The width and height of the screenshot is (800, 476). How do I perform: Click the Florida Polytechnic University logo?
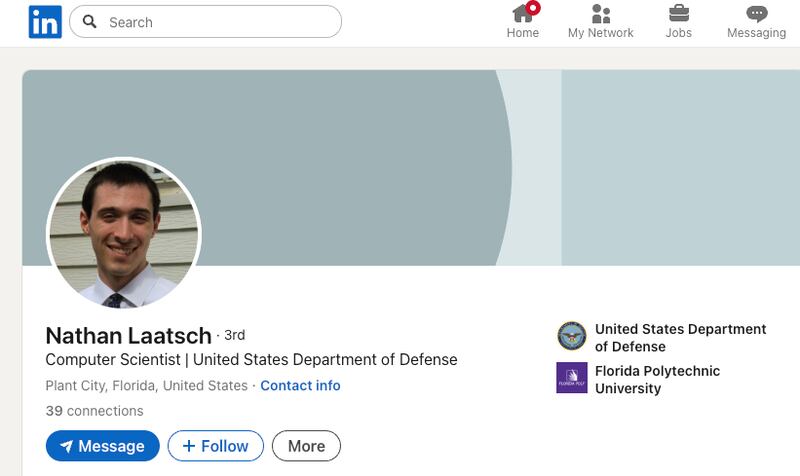coord(572,378)
